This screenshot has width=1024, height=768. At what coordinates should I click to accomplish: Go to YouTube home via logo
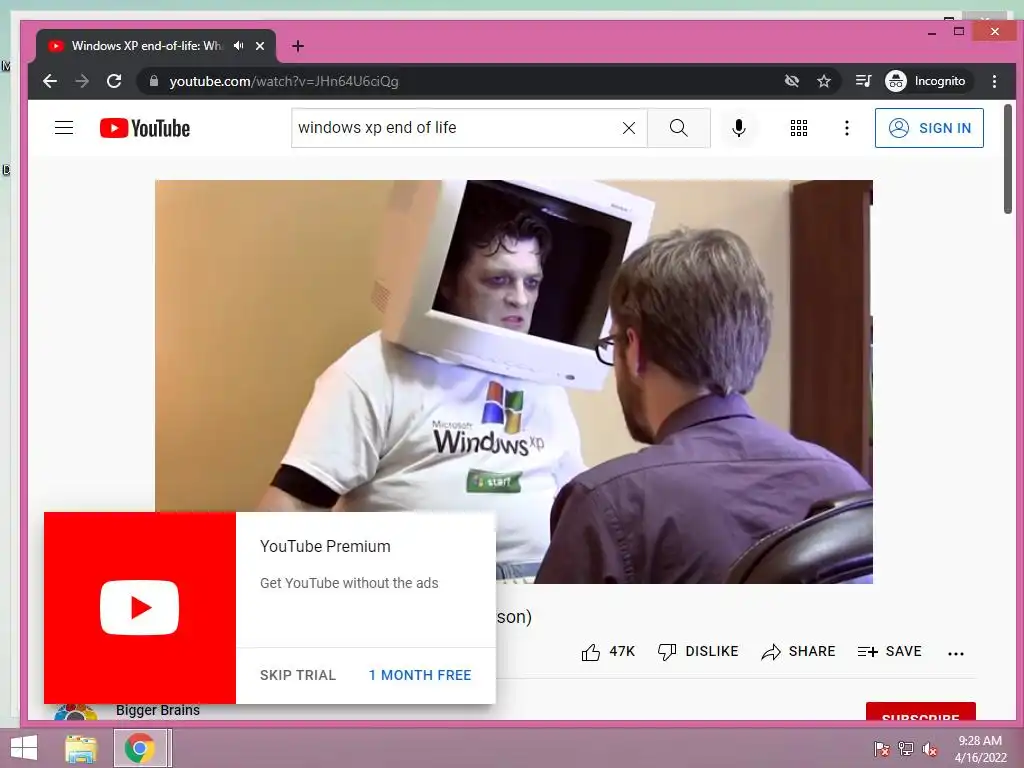[x=145, y=128]
